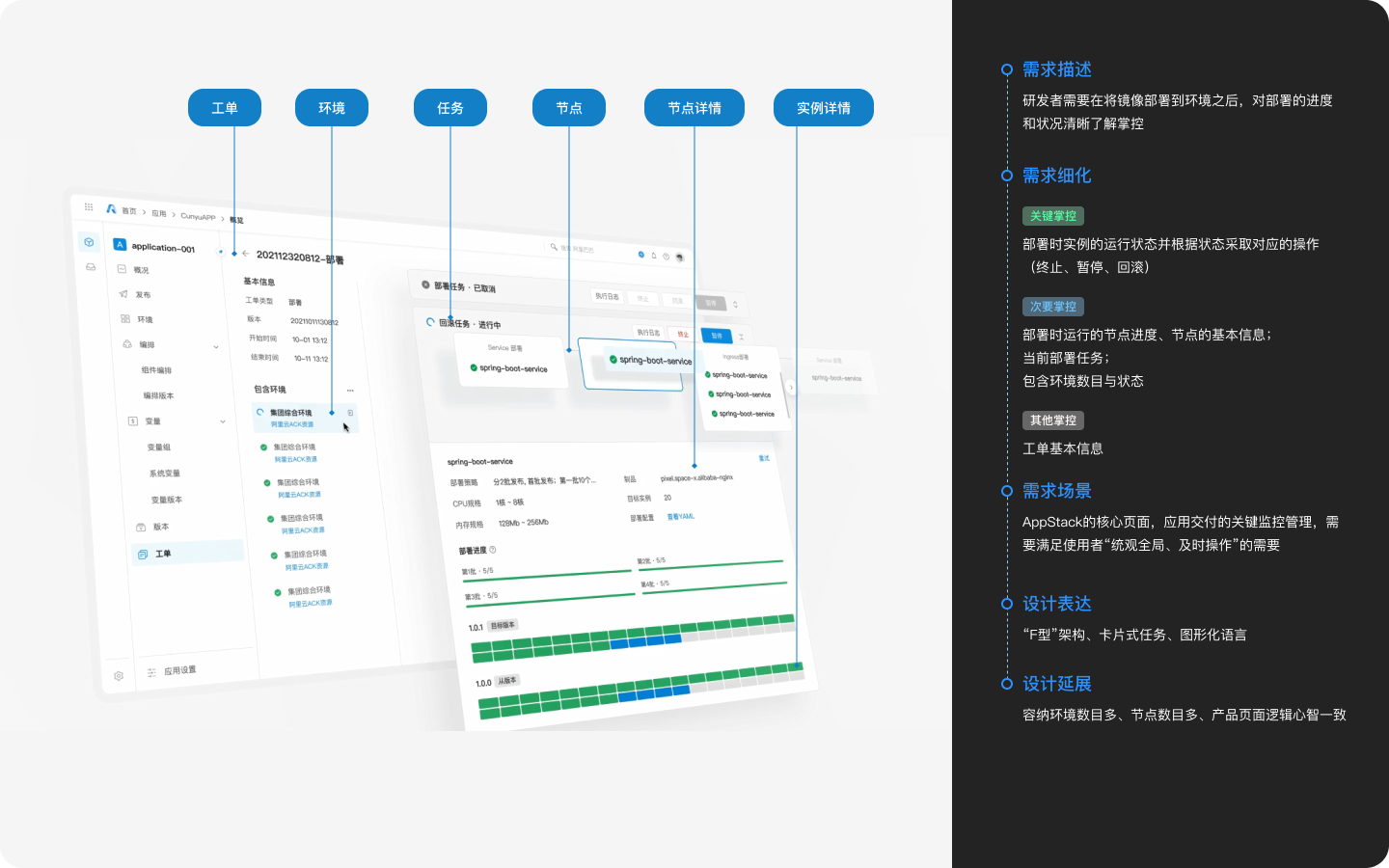
Task: Select the Ingress部署 node card header
Action: (736, 357)
